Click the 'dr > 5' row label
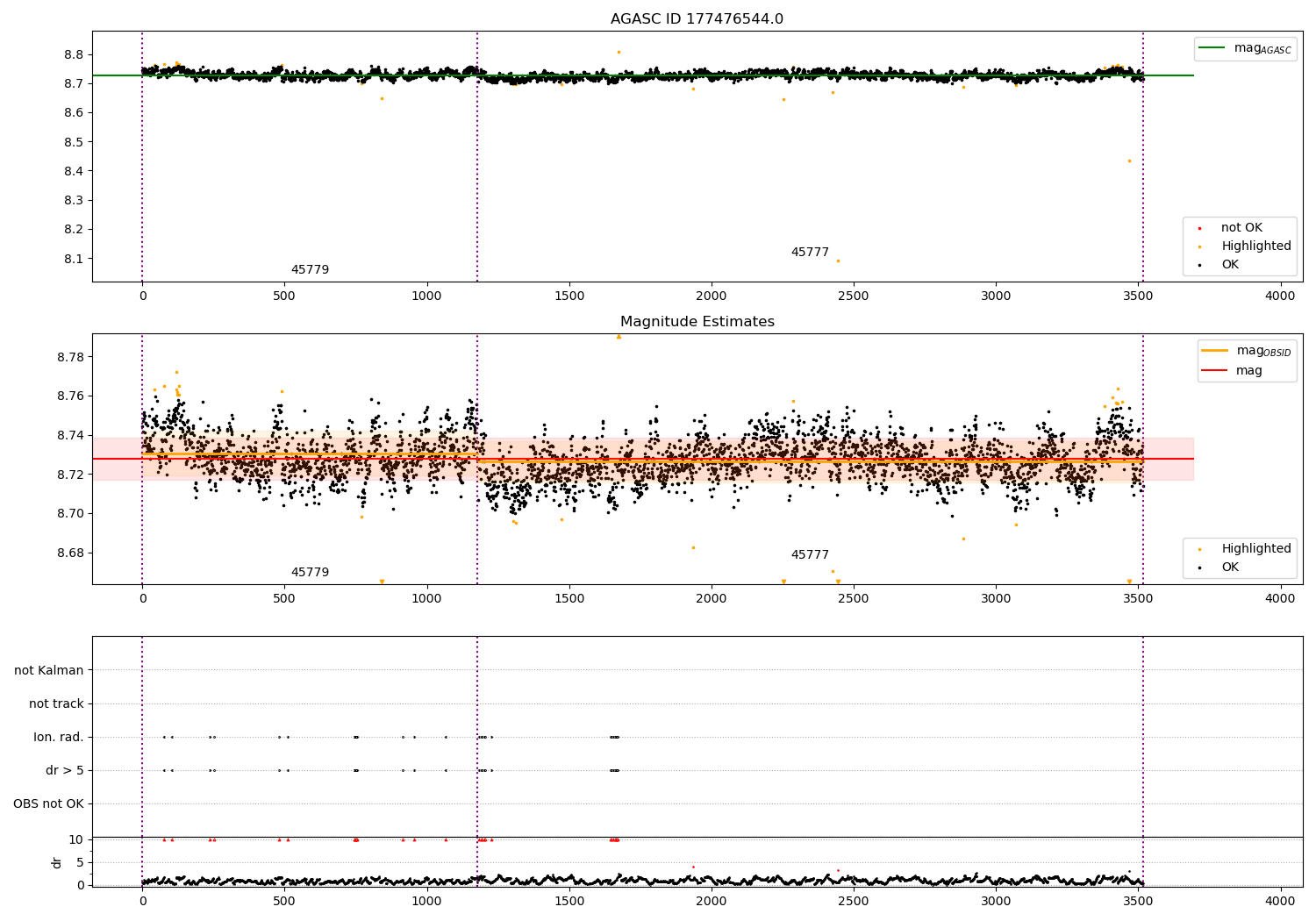The image size is (1316, 921). [x=65, y=771]
